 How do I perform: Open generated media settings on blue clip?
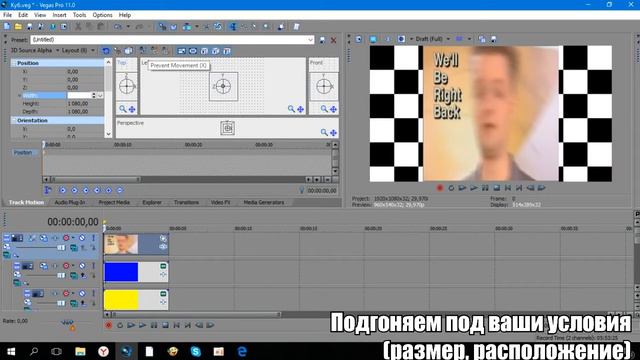point(163,266)
